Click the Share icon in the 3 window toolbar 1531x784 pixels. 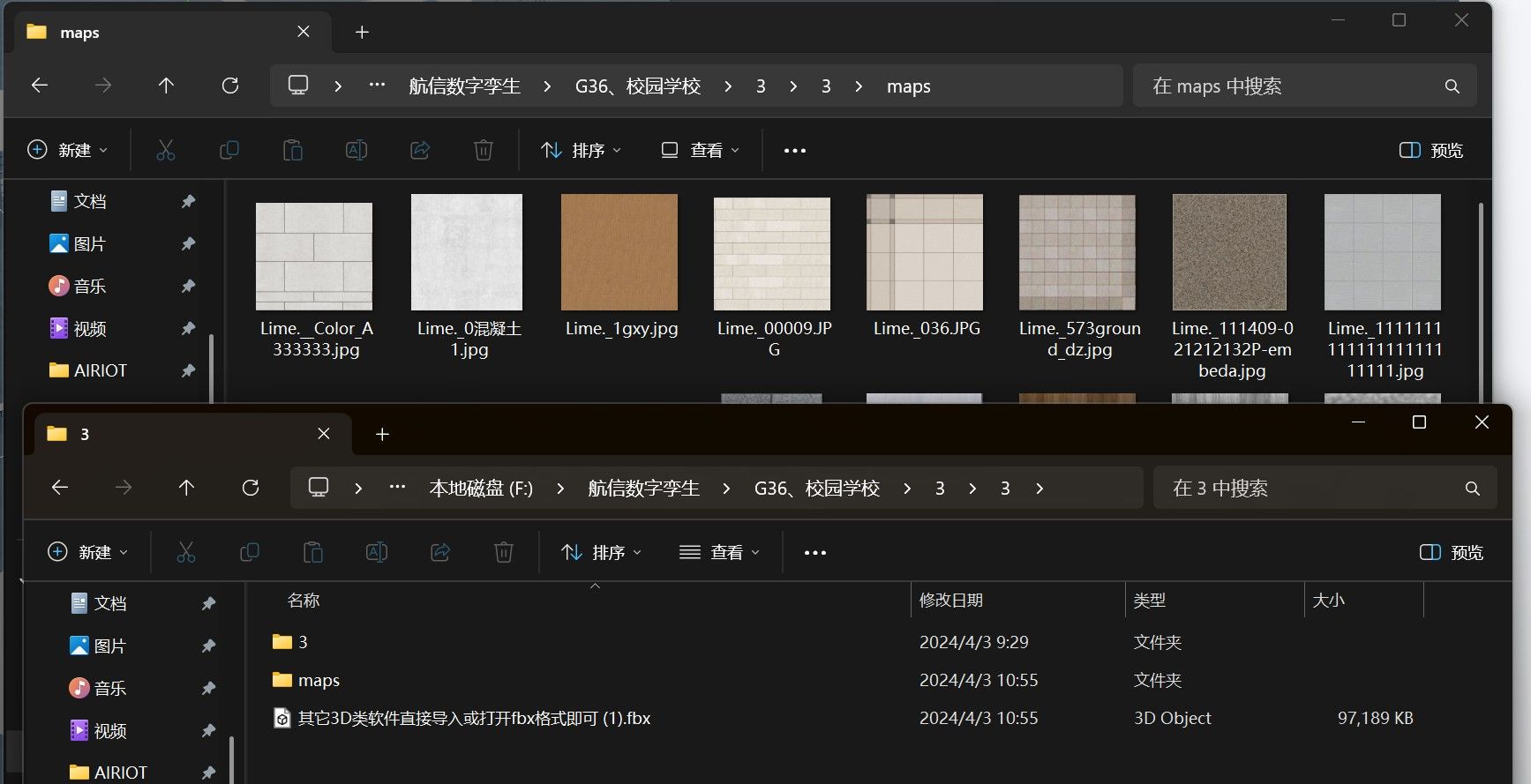point(440,552)
